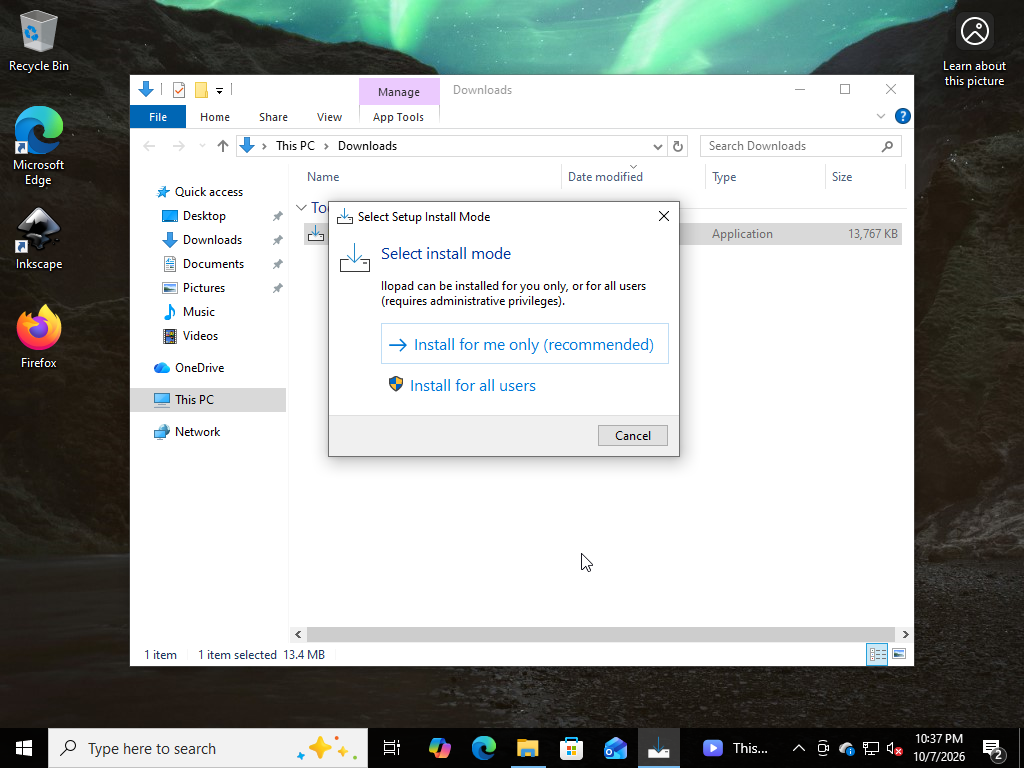Open Pictures in navigation pane

pos(204,287)
